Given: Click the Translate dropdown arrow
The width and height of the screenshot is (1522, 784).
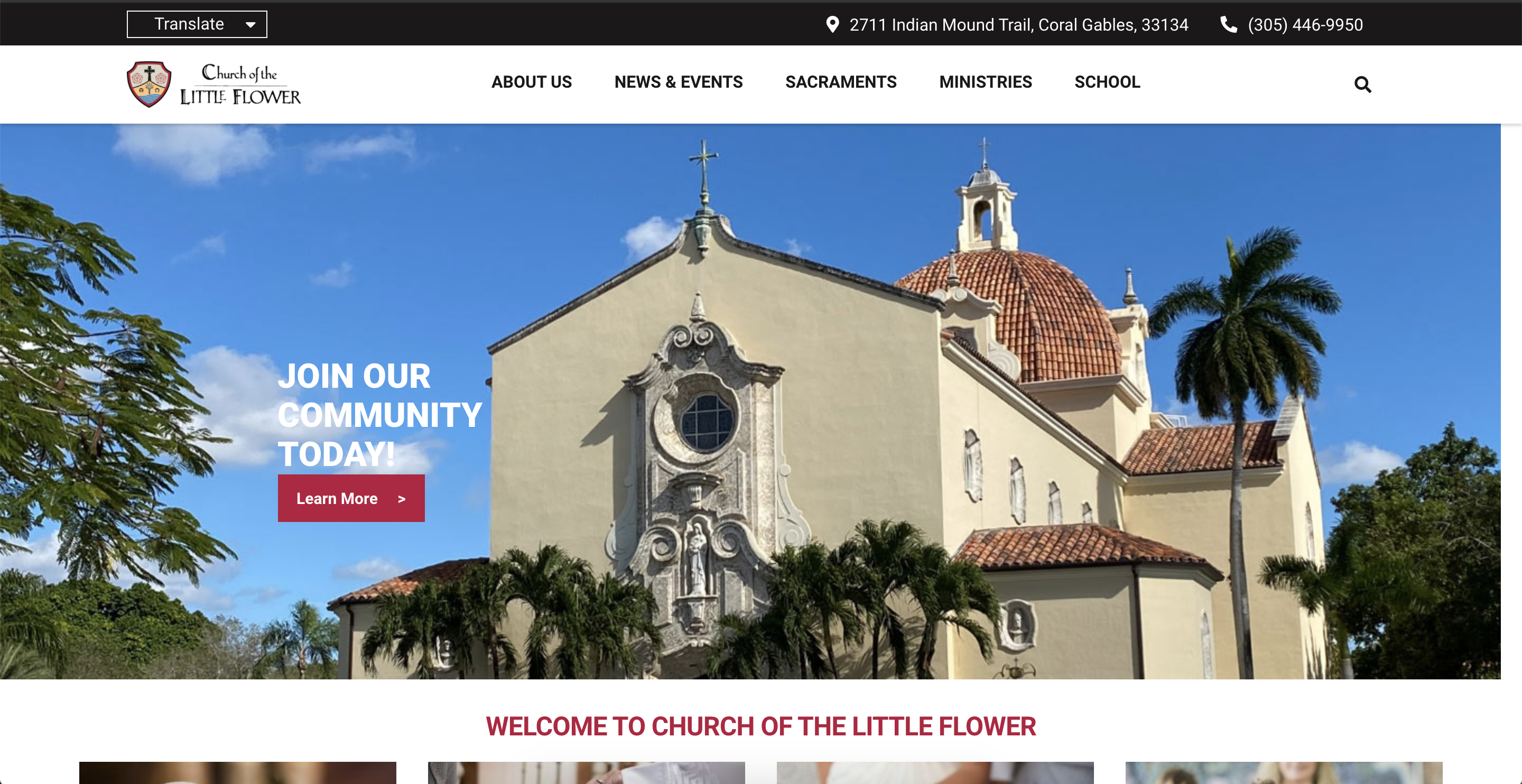Looking at the screenshot, I should tap(250, 25).
